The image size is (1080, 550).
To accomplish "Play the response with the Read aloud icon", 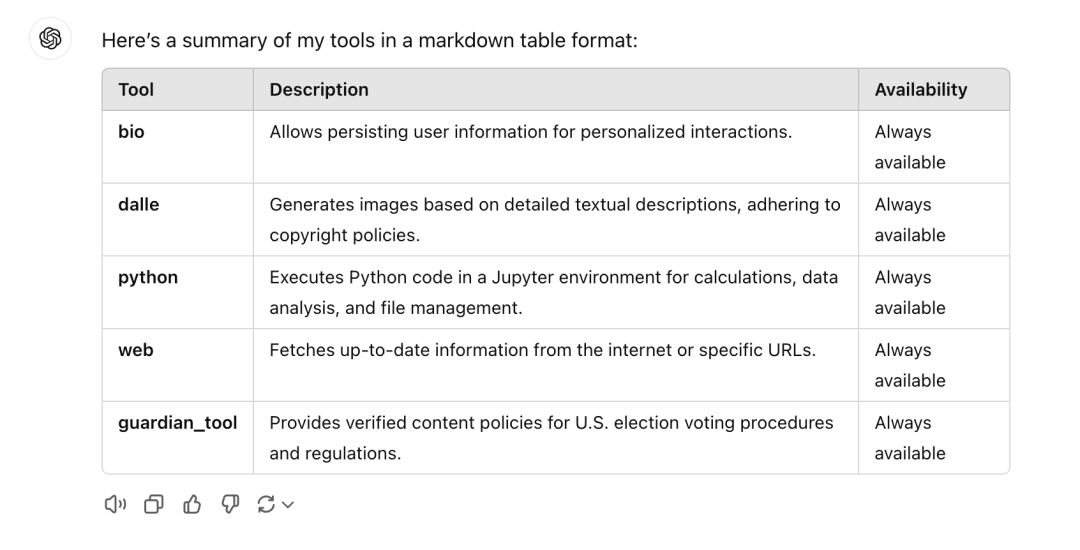I will (x=115, y=505).
